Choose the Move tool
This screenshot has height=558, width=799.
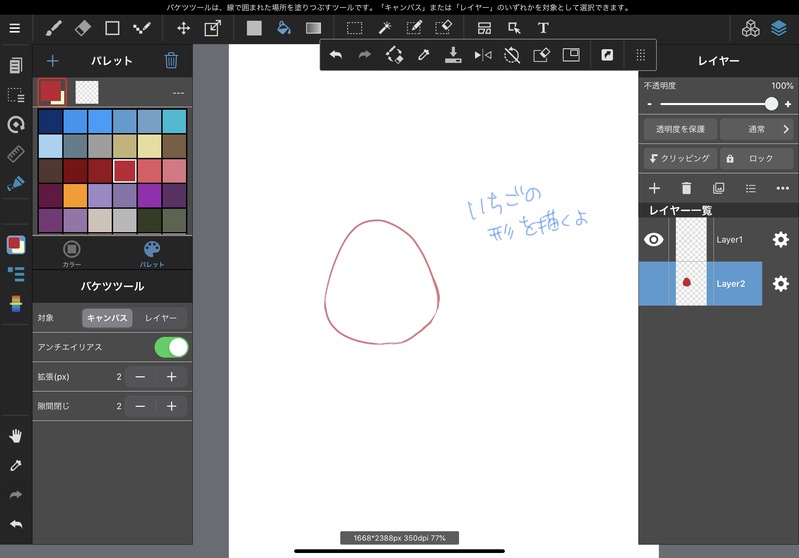coord(184,28)
